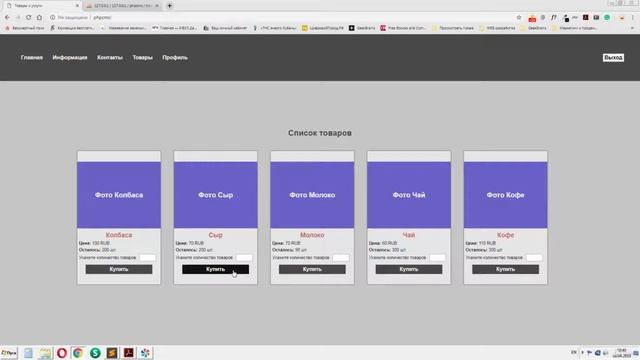This screenshot has width=640, height=360.
Task: Open Adobe Acrobat from the taskbar
Action: pyautogui.click(x=129, y=353)
